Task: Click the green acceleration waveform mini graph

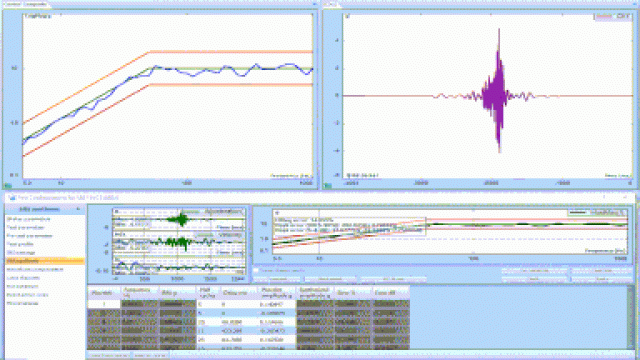Action: 179,220
